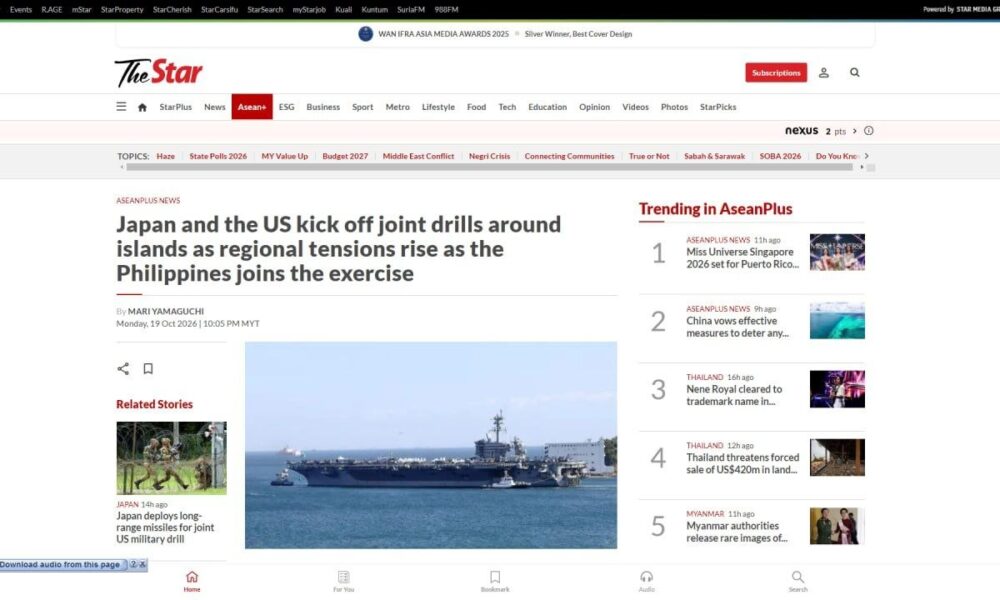The image size is (1000, 600).
Task: Bookmark the article with bookmark icon
Action: [148, 369]
